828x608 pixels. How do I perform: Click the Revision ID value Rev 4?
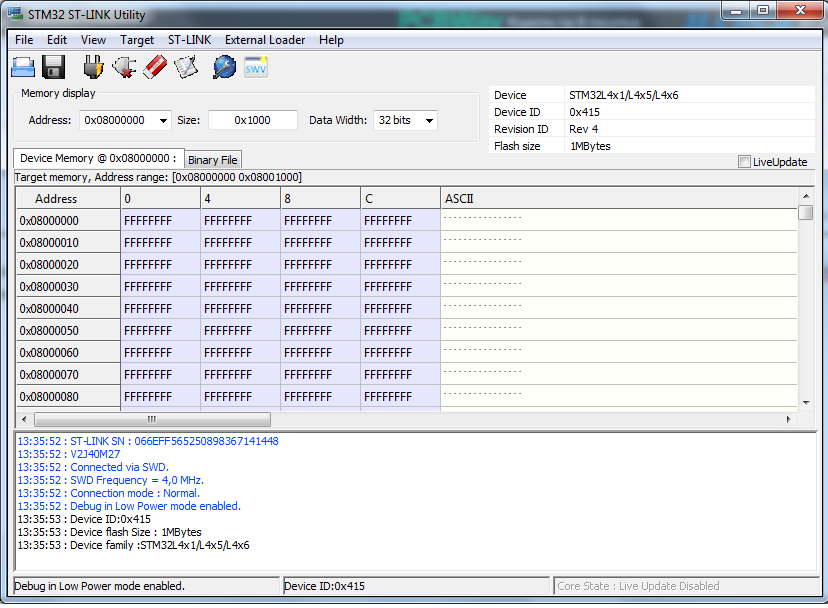pos(584,129)
